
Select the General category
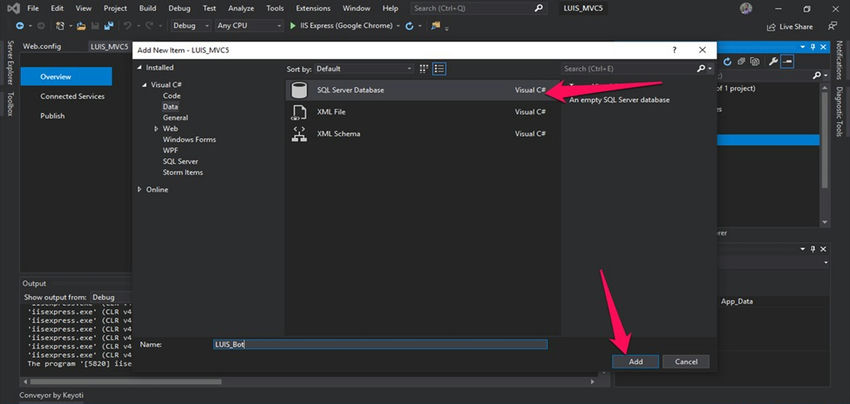click(x=176, y=118)
